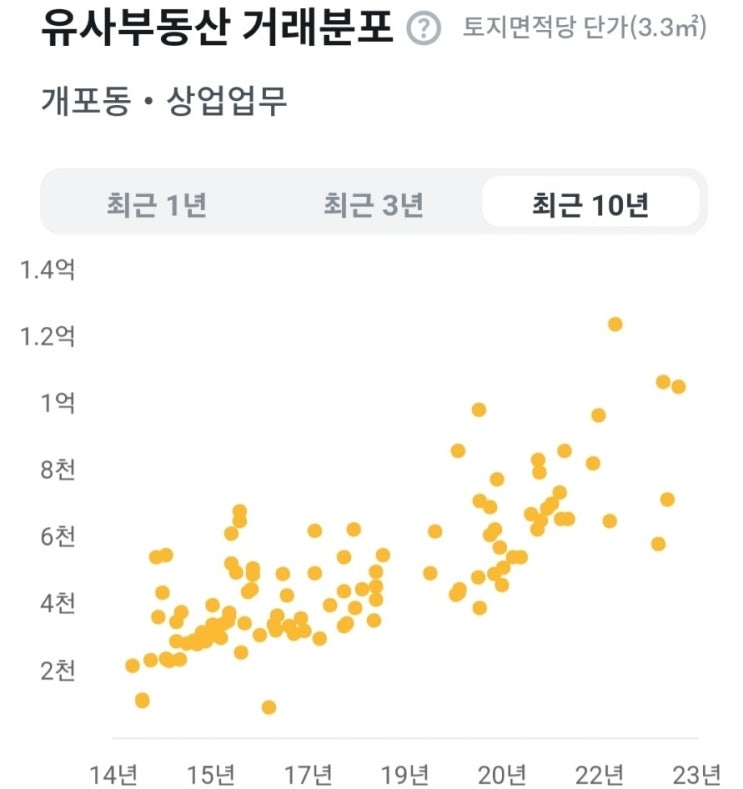The image size is (743, 789).
Task: Tap the 22년 x-axis label
Action: (x=600, y=773)
